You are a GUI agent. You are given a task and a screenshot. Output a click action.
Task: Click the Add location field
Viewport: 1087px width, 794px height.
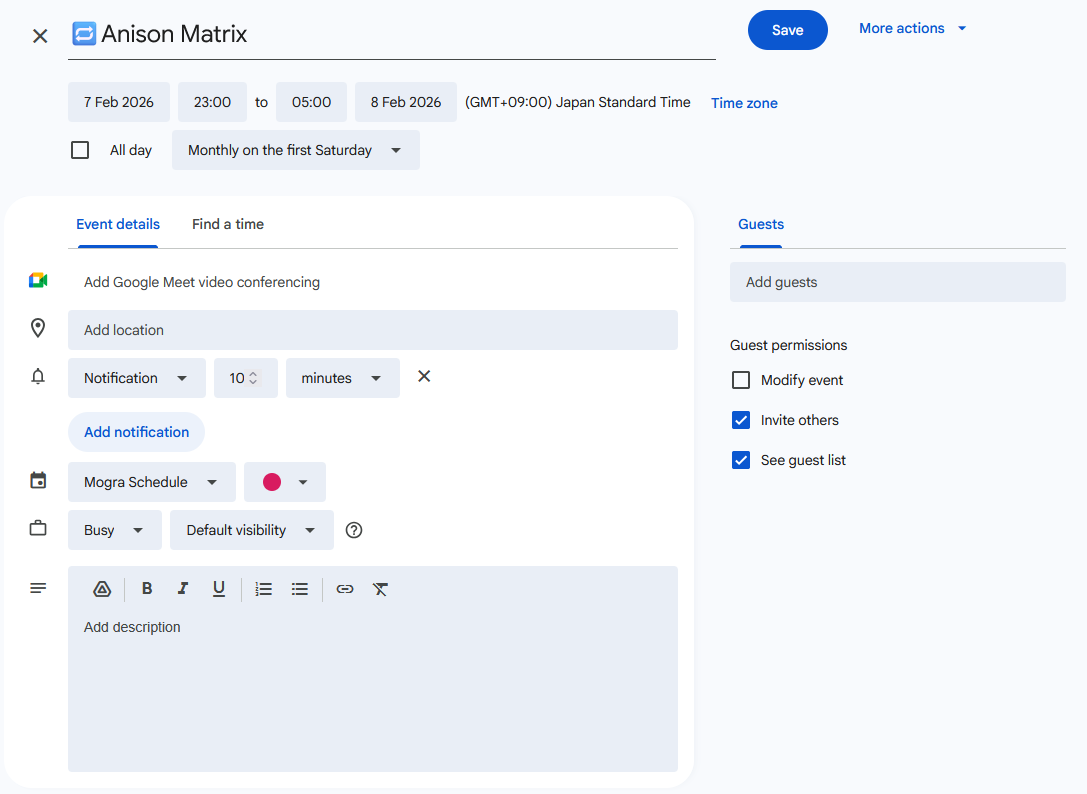point(373,330)
